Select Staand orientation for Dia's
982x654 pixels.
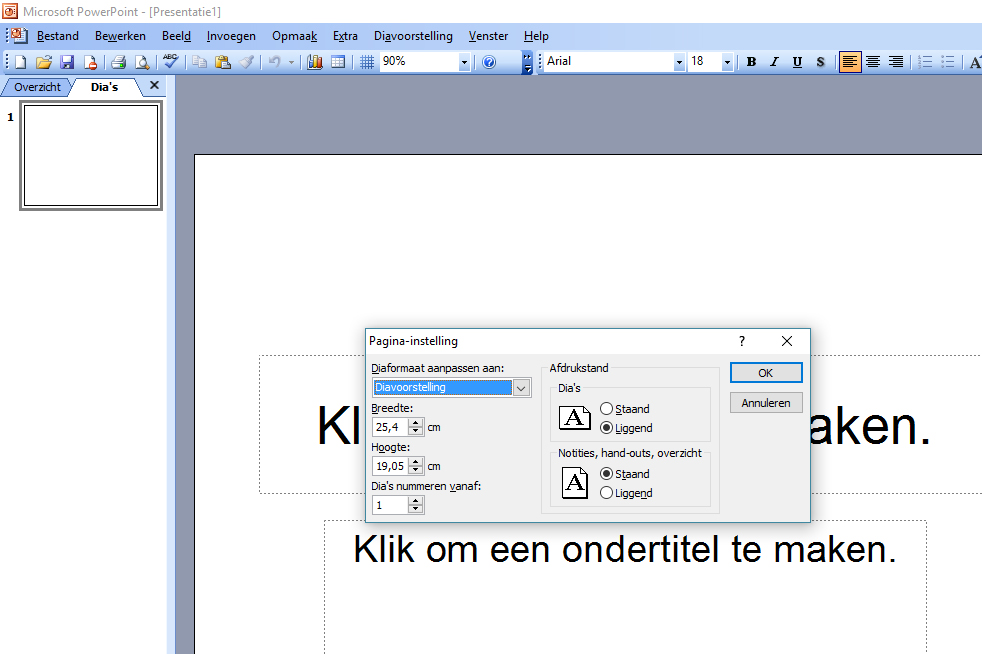(x=606, y=408)
